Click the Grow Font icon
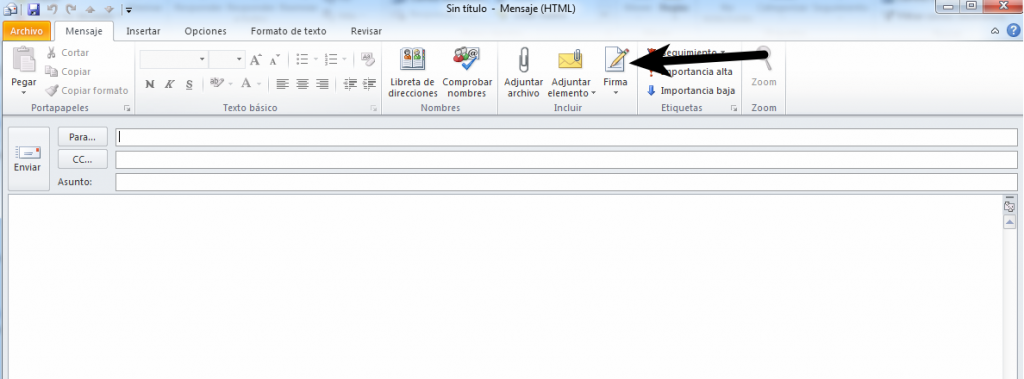The height and width of the screenshot is (379, 1024). pyautogui.click(x=256, y=59)
